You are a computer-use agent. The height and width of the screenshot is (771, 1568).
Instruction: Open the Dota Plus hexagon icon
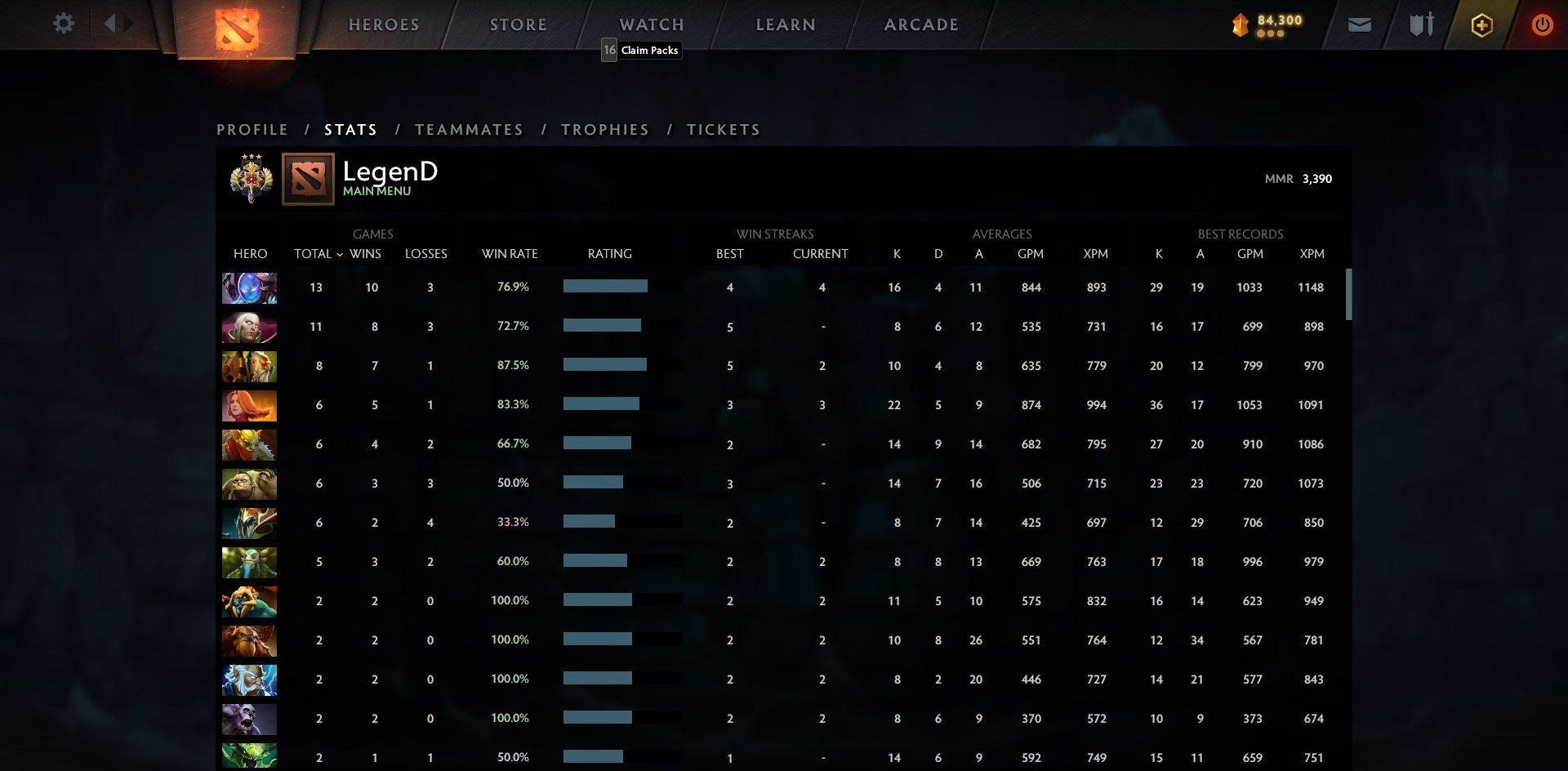click(1481, 25)
